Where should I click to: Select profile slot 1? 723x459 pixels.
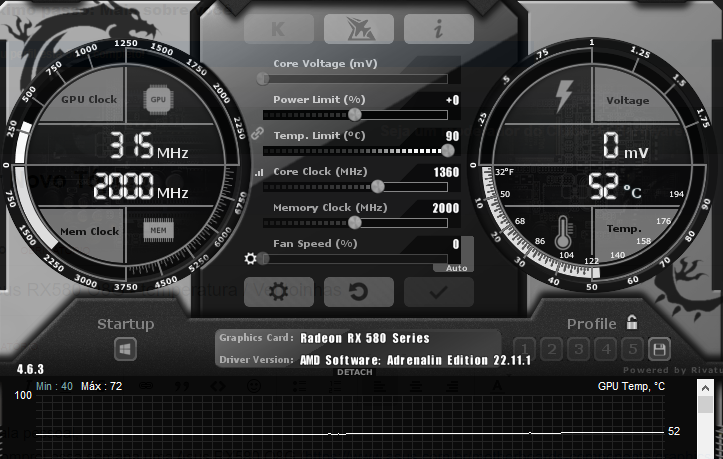tap(524, 349)
